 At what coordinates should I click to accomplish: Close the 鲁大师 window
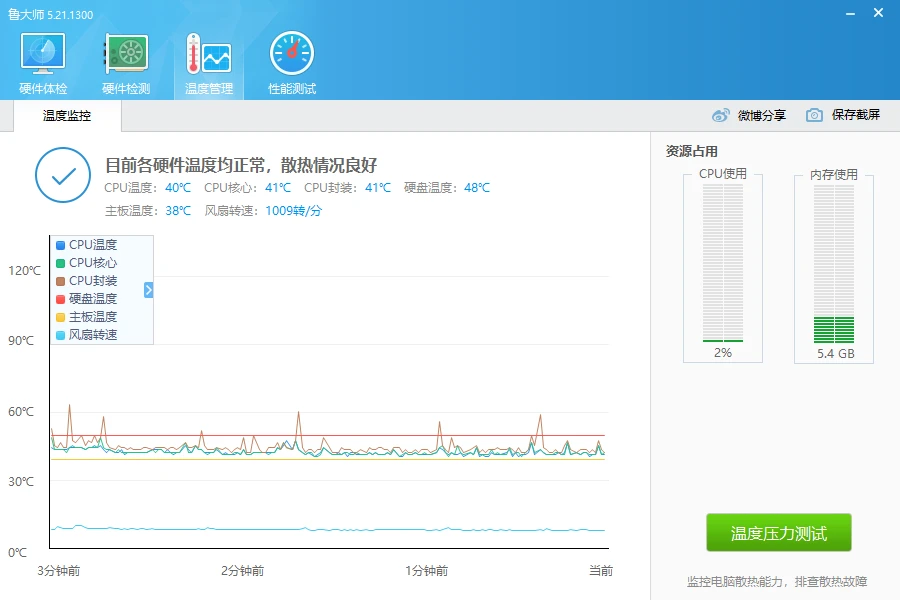tap(878, 13)
